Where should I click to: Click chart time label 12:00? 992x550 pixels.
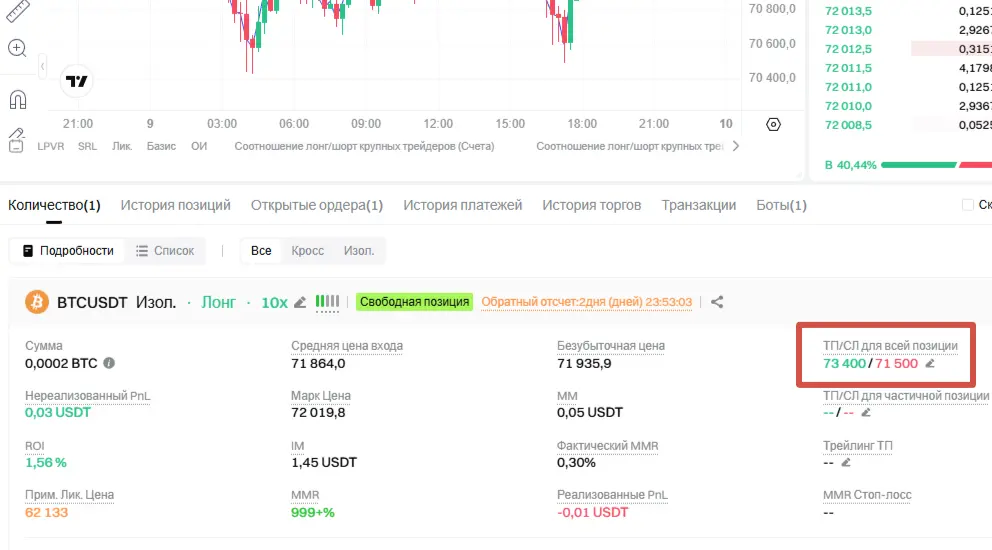point(438,123)
